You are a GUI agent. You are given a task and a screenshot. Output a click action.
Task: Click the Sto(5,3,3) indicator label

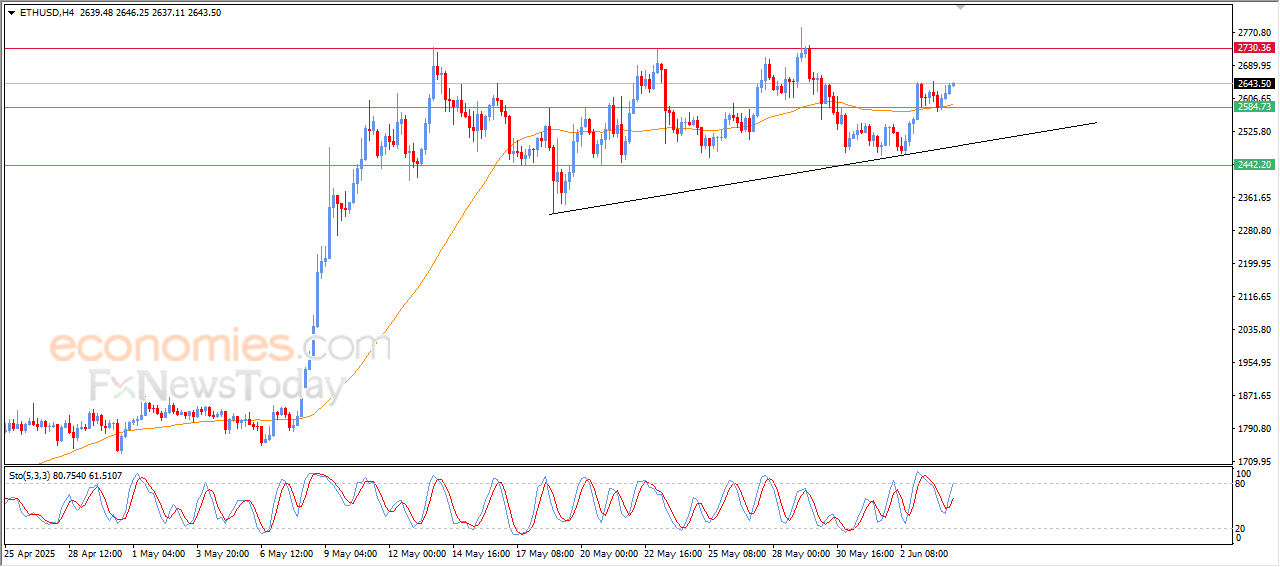click(32, 475)
